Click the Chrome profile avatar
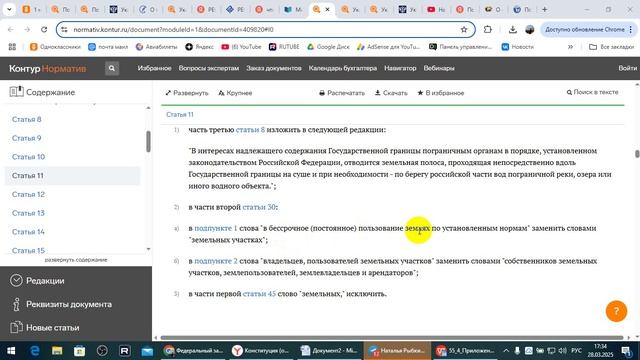This screenshot has width=640, height=360. point(530,29)
